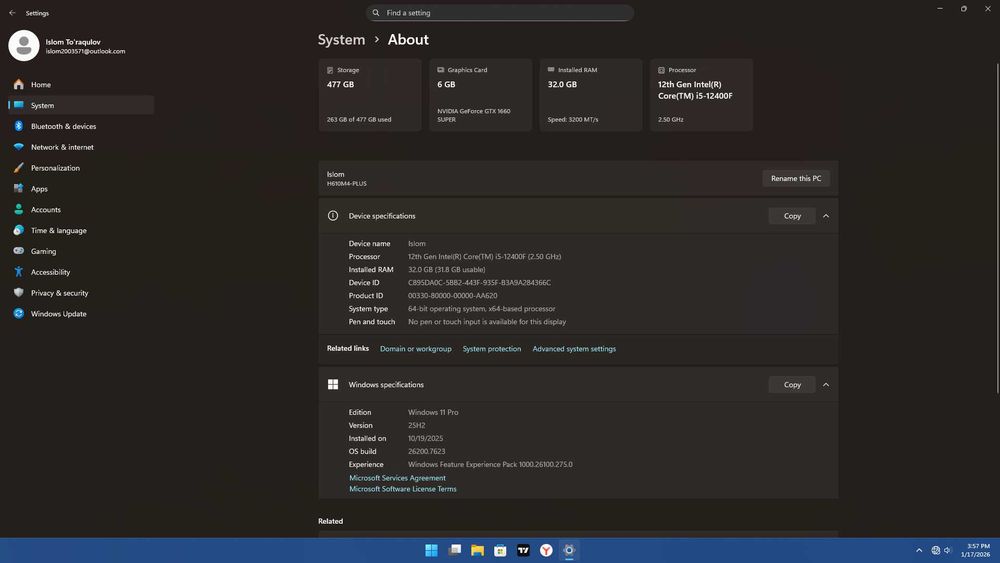Go back with the Settings back arrow
The image size is (1000, 563).
pos(12,13)
